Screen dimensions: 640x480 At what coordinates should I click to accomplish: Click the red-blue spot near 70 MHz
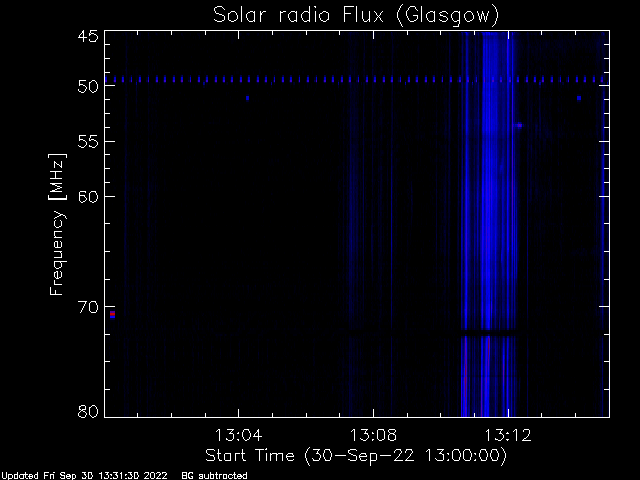pos(112,314)
